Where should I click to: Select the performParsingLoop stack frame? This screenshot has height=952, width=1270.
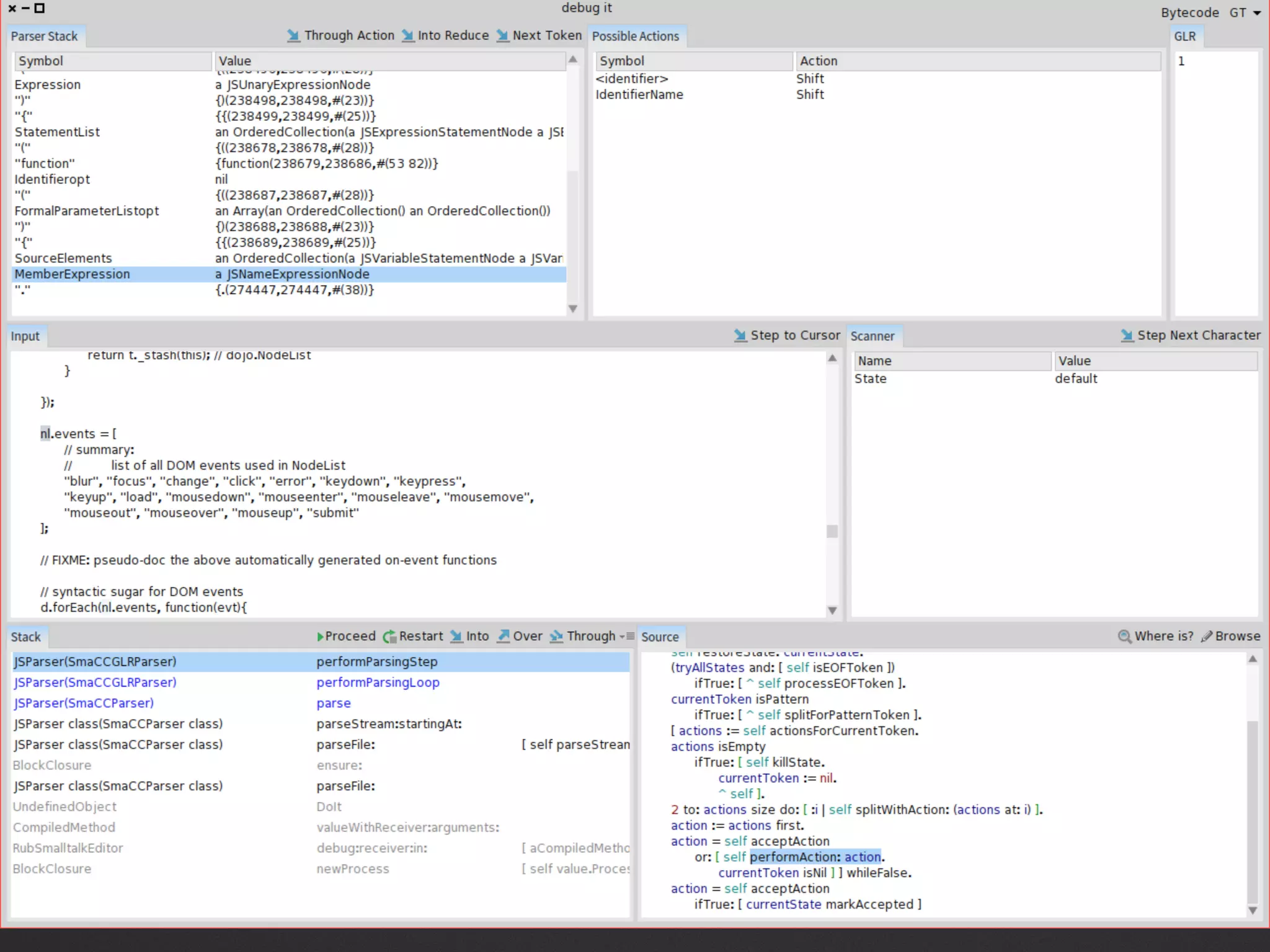click(321, 682)
